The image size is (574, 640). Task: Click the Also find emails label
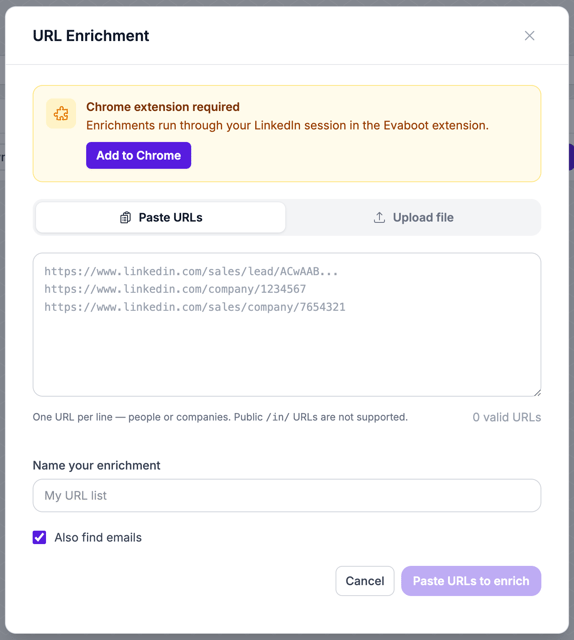point(98,538)
